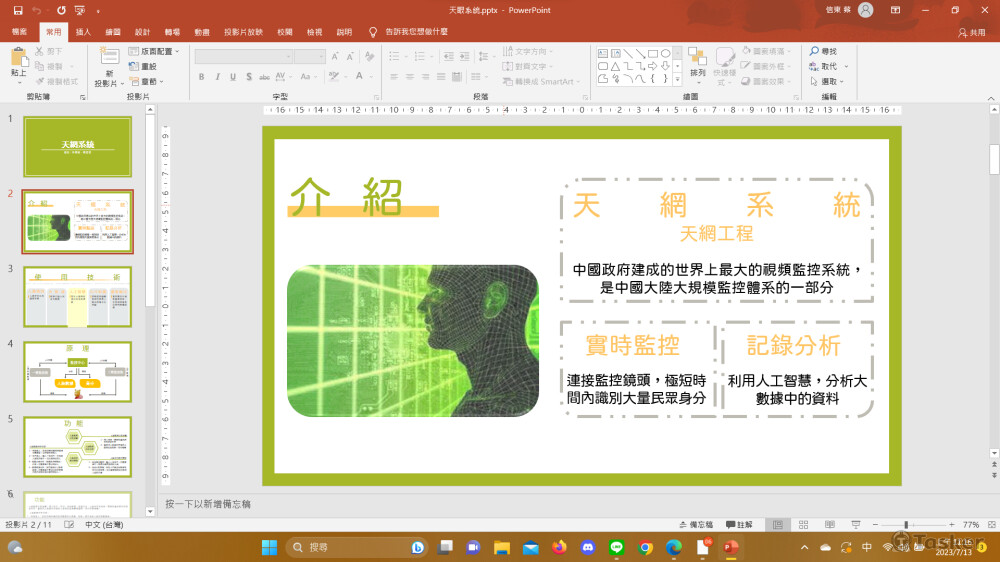Click the zoom slider handle

click(906, 524)
